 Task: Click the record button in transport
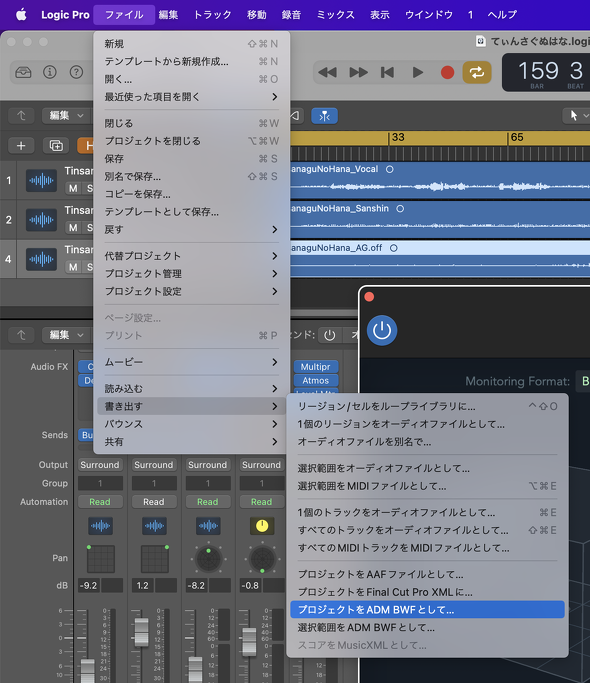coord(447,72)
